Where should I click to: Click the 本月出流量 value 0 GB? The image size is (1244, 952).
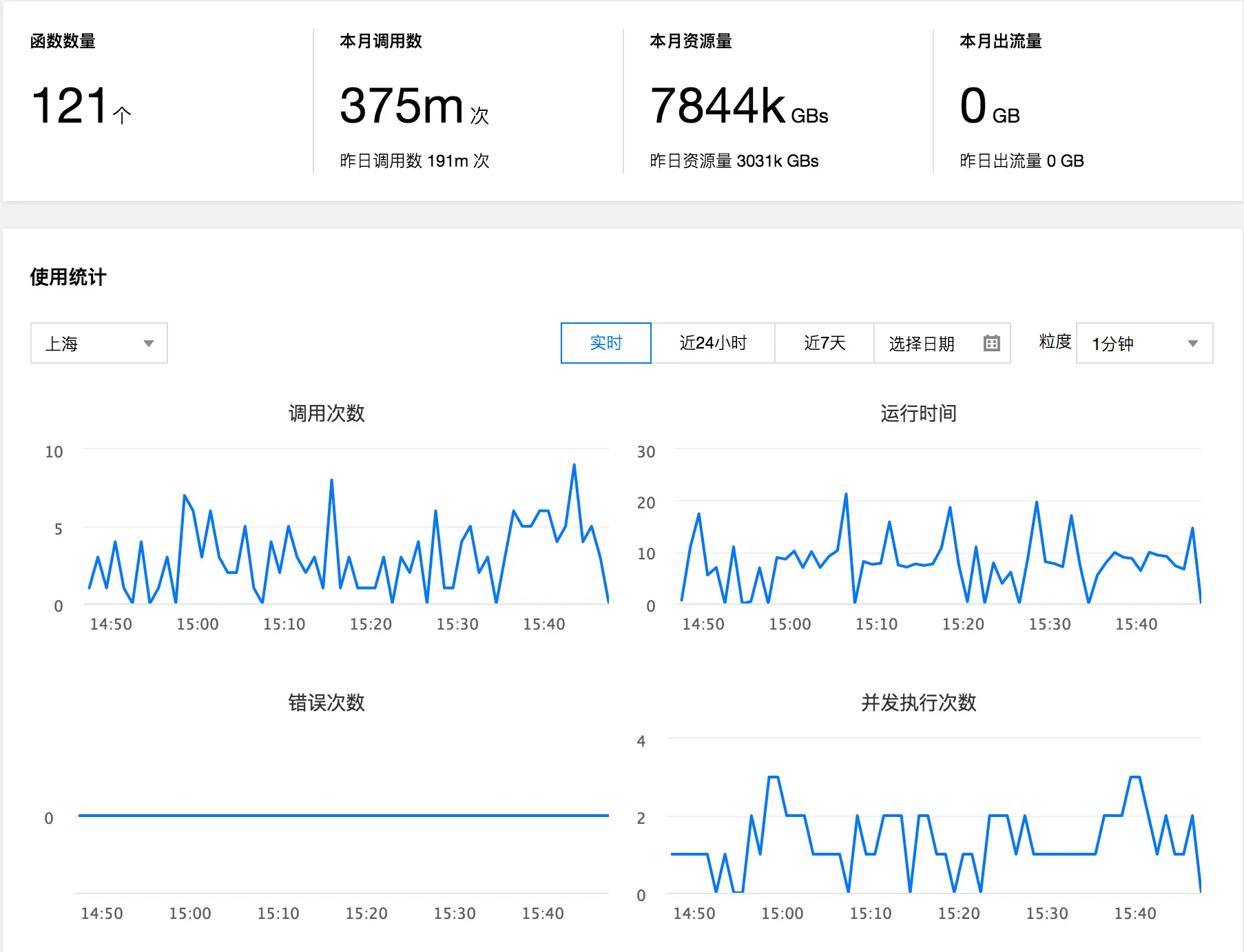989,106
